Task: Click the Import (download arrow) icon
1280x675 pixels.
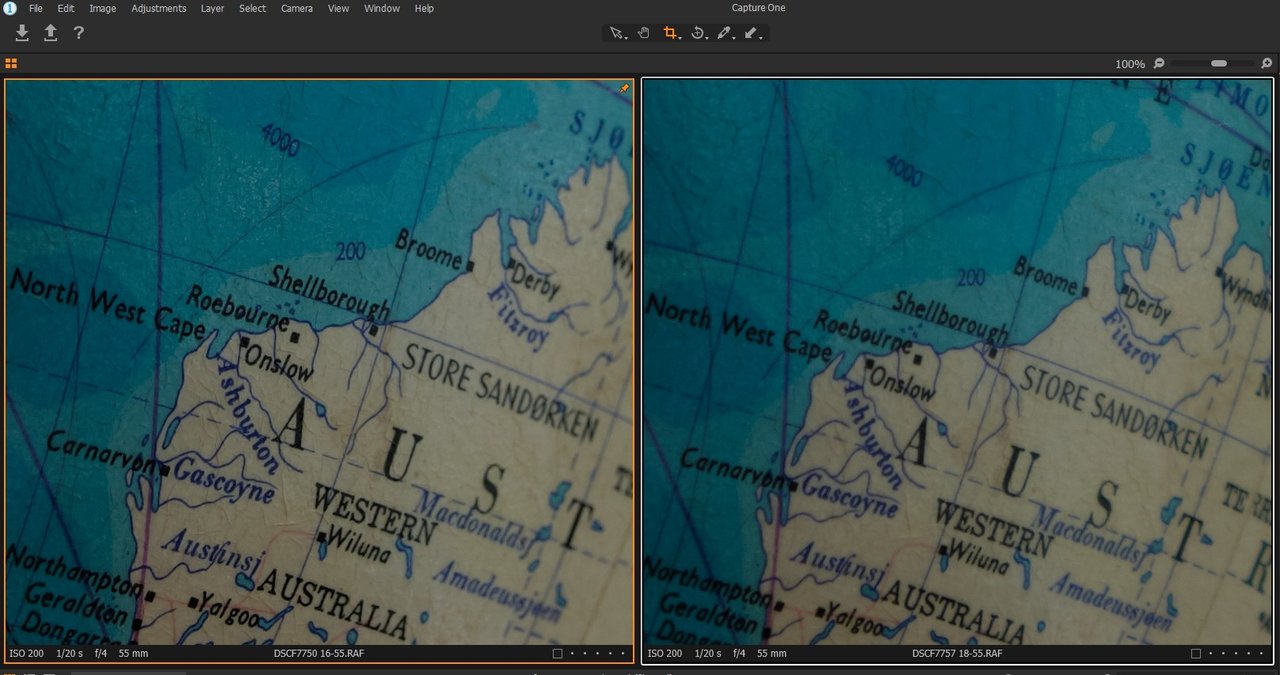Action: 22,33
